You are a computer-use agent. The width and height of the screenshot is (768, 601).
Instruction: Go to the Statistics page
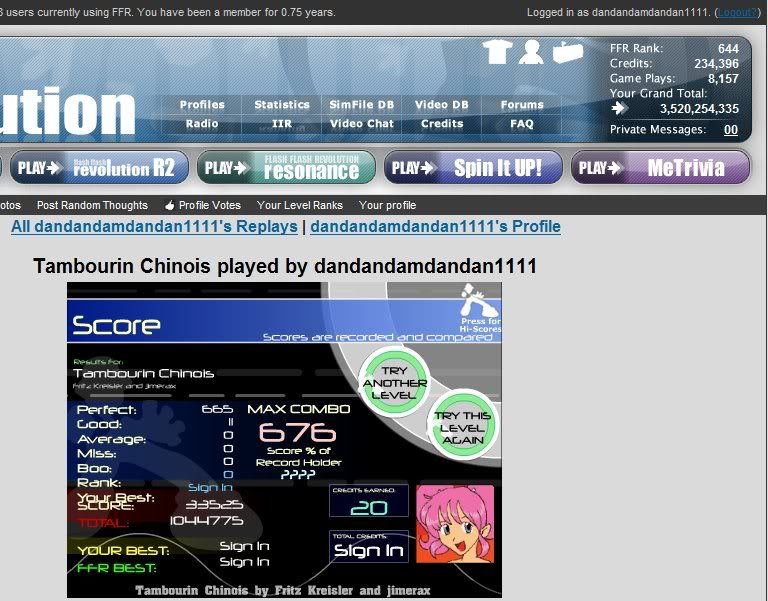pyautogui.click(x=282, y=105)
